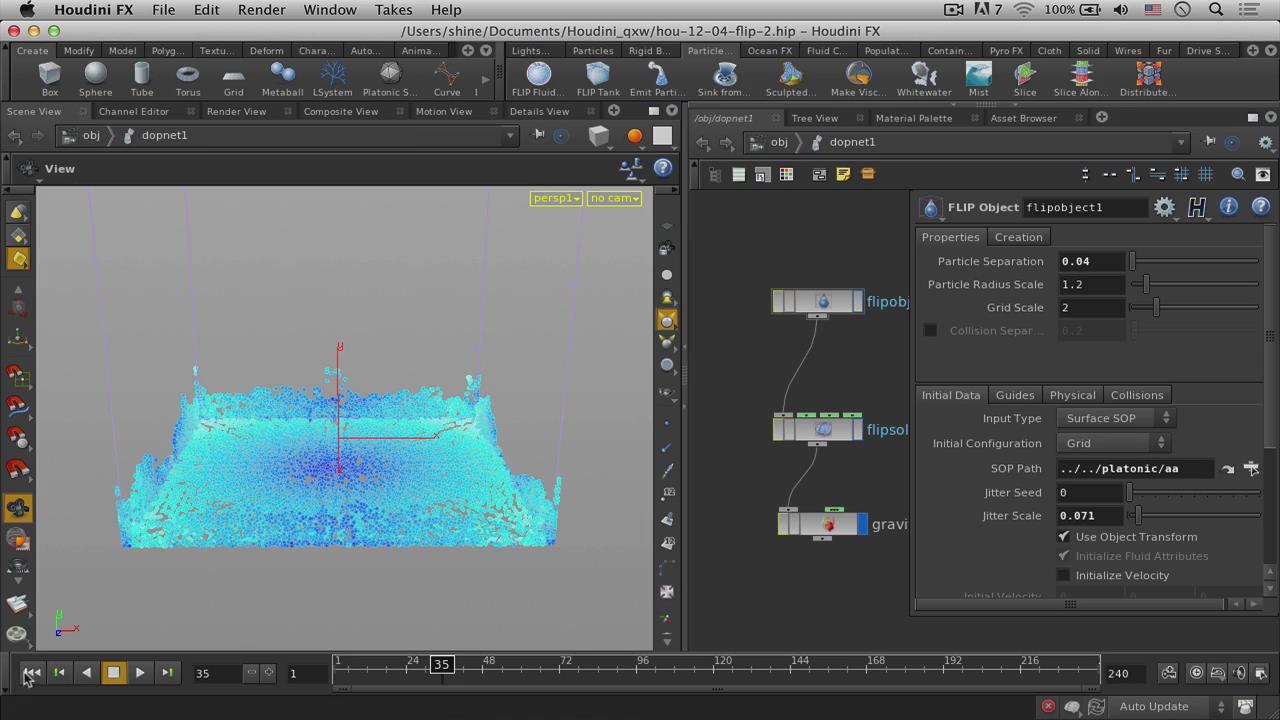Enable the Initialize Velocity checkbox
This screenshot has height=720, width=1280.
tap(1064, 575)
